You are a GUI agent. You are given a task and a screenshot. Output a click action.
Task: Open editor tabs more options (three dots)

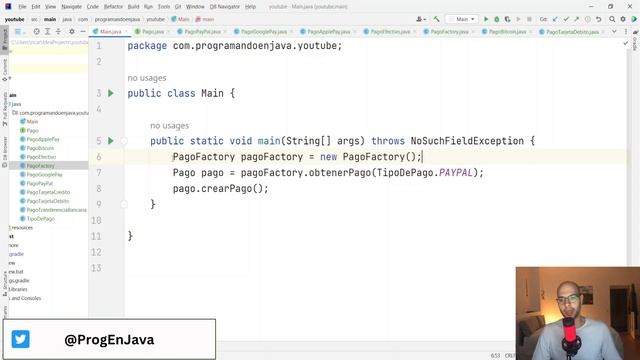pos(626,31)
